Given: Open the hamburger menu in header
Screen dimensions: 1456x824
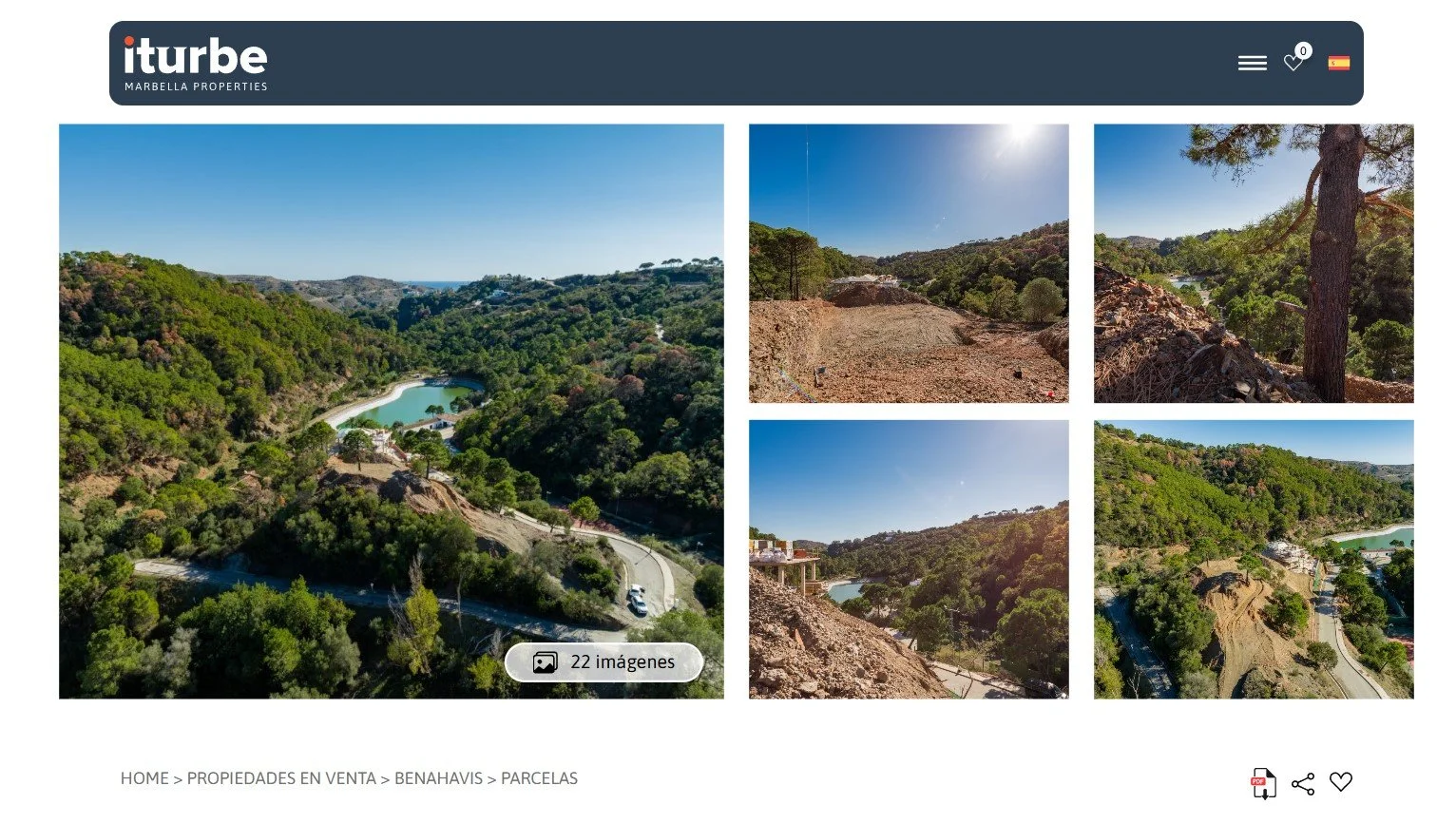Looking at the screenshot, I should click(x=1252, y=63).
